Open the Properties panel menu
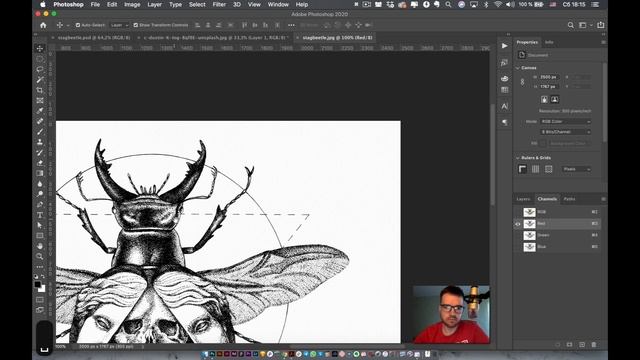 pyautogui.click(x=603, y=42)
